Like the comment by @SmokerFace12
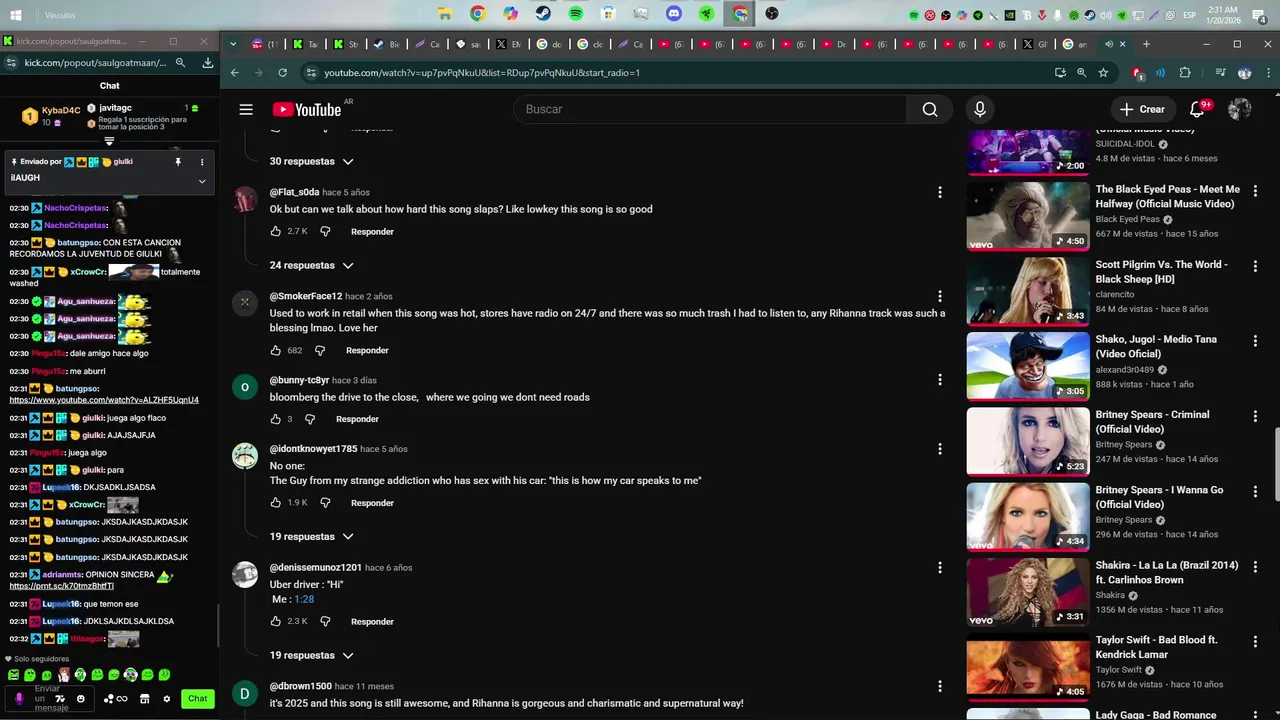 pos(276,350)
